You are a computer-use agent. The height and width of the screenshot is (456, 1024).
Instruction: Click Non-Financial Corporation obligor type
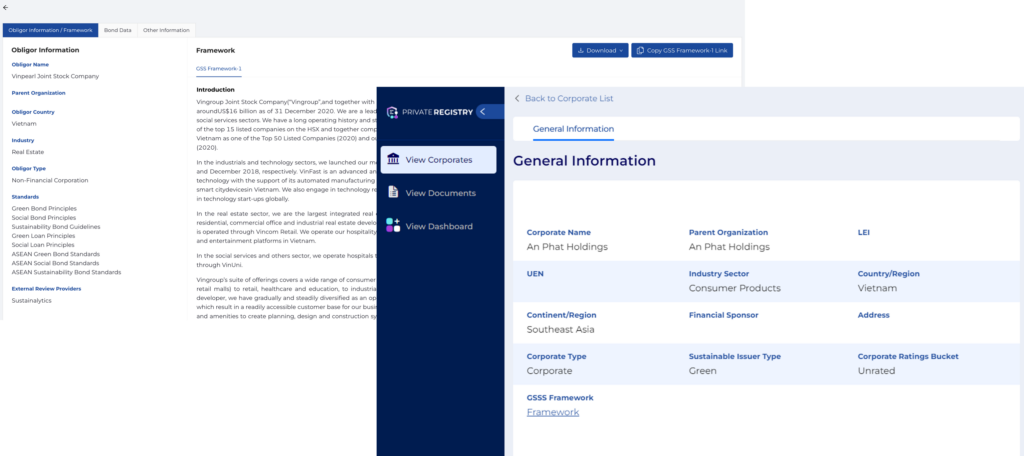[x=50, y=180]
